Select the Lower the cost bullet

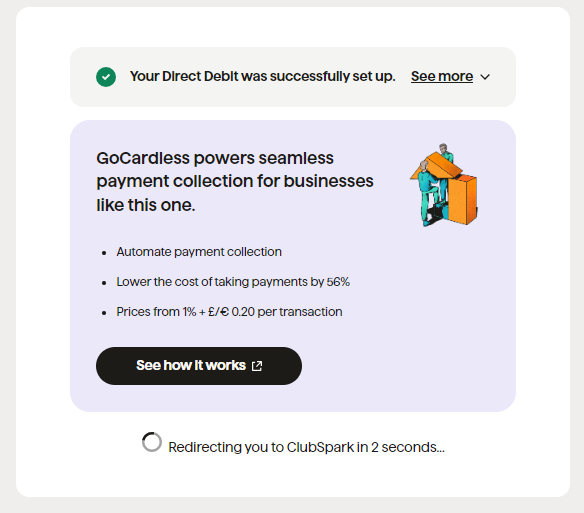(x=233, y=282)
